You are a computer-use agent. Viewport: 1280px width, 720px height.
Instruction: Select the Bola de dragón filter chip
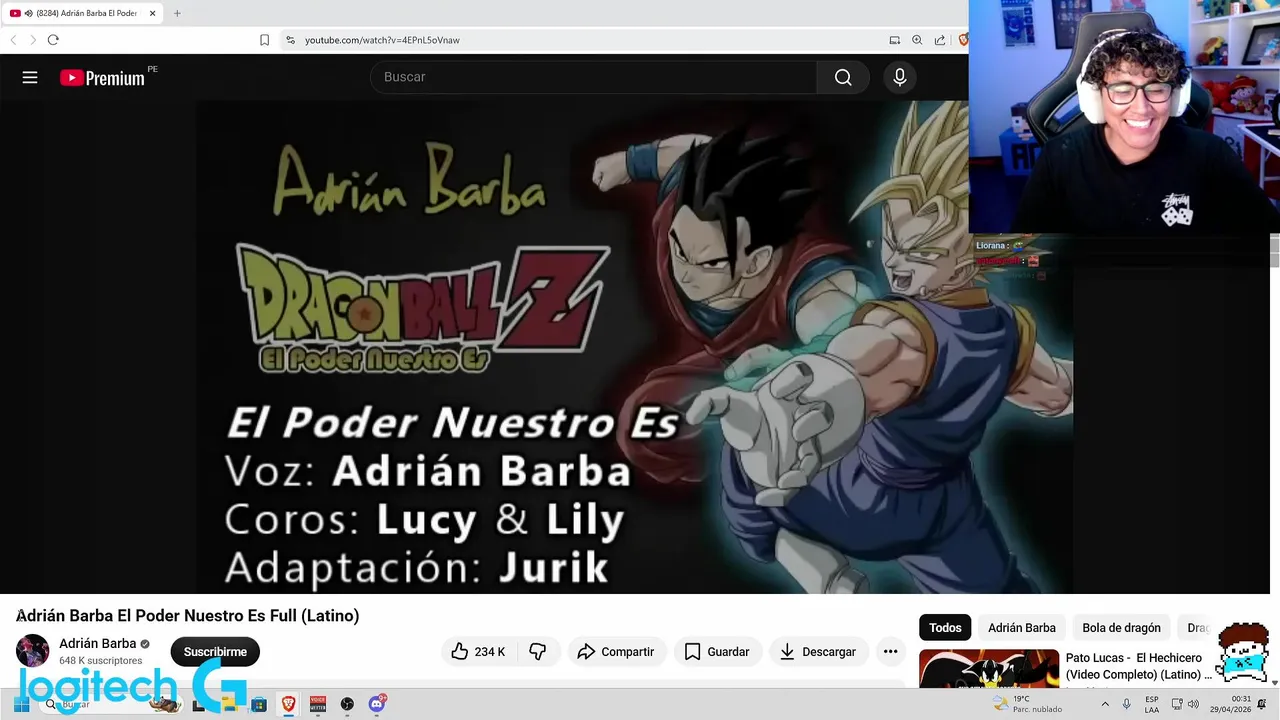(1121, 628)
